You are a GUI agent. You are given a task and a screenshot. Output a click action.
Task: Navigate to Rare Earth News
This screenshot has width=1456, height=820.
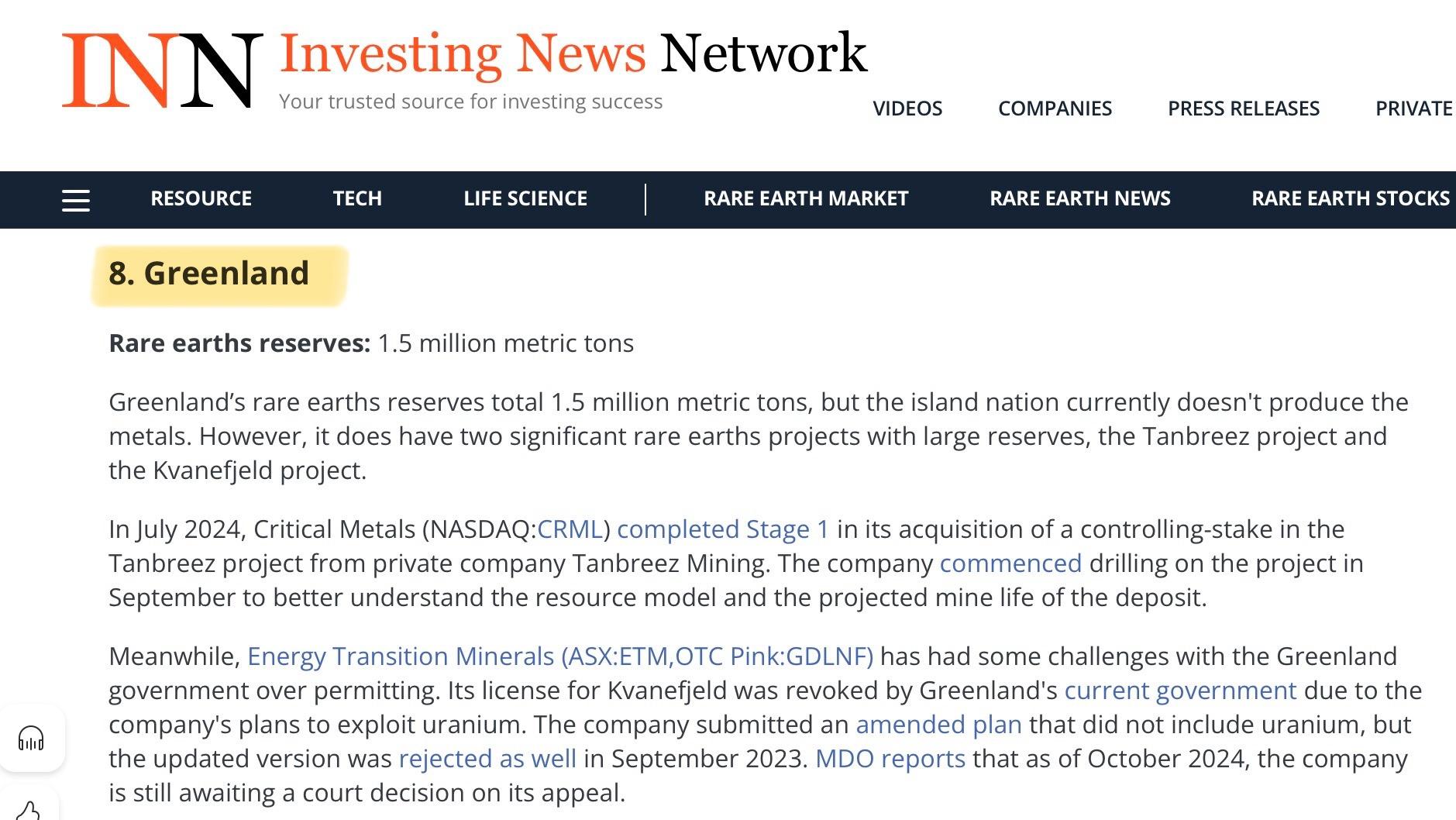pos(1079,198)
